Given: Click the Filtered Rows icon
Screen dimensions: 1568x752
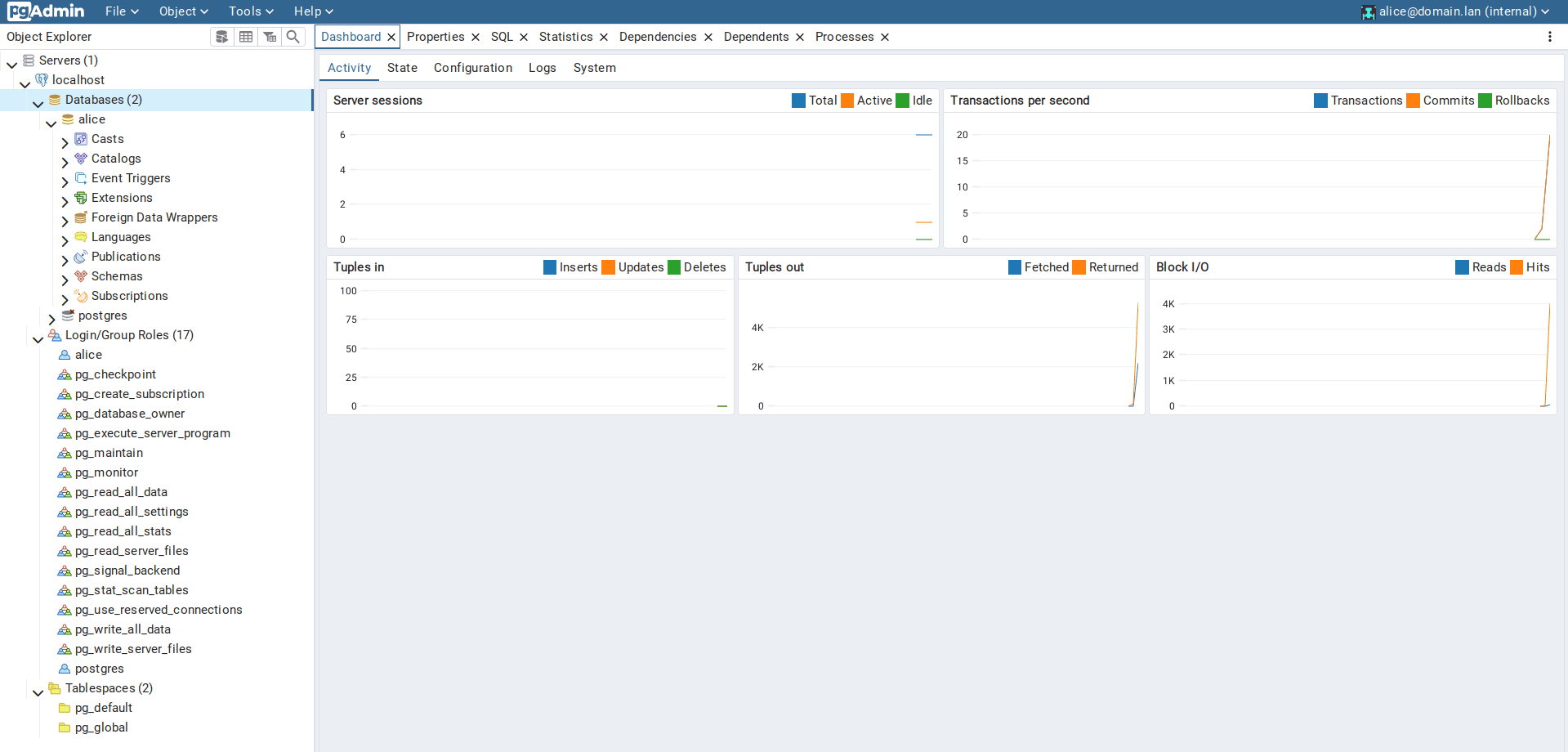Looking at the screenshot, I should [x=270, y=37].
